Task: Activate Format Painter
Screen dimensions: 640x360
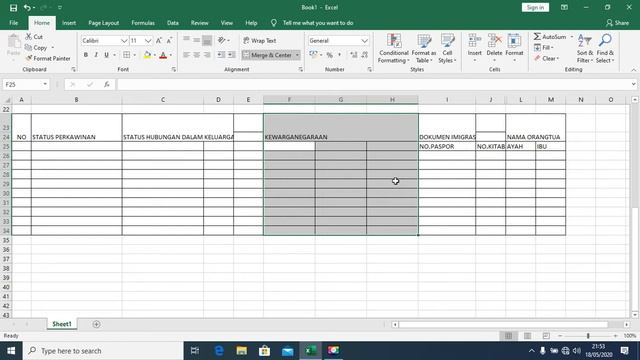Action: [x=48, y=58]
